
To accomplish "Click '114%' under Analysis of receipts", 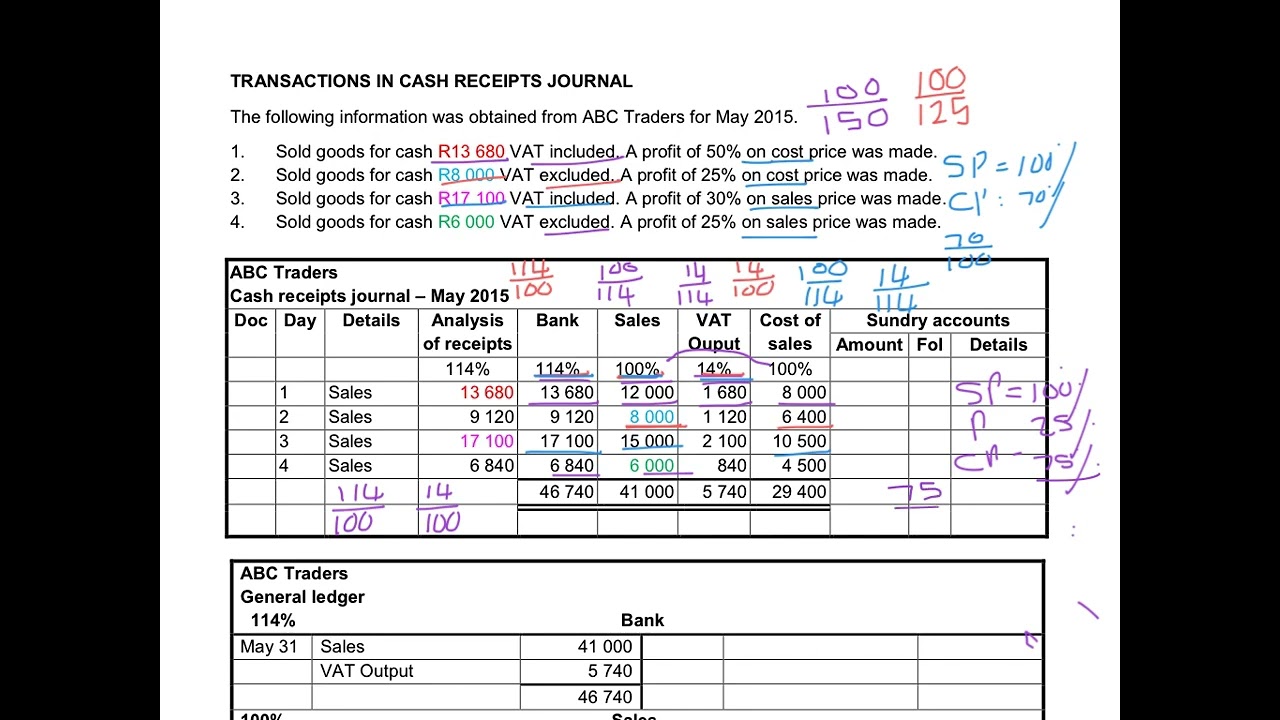I will pos(467,369).
